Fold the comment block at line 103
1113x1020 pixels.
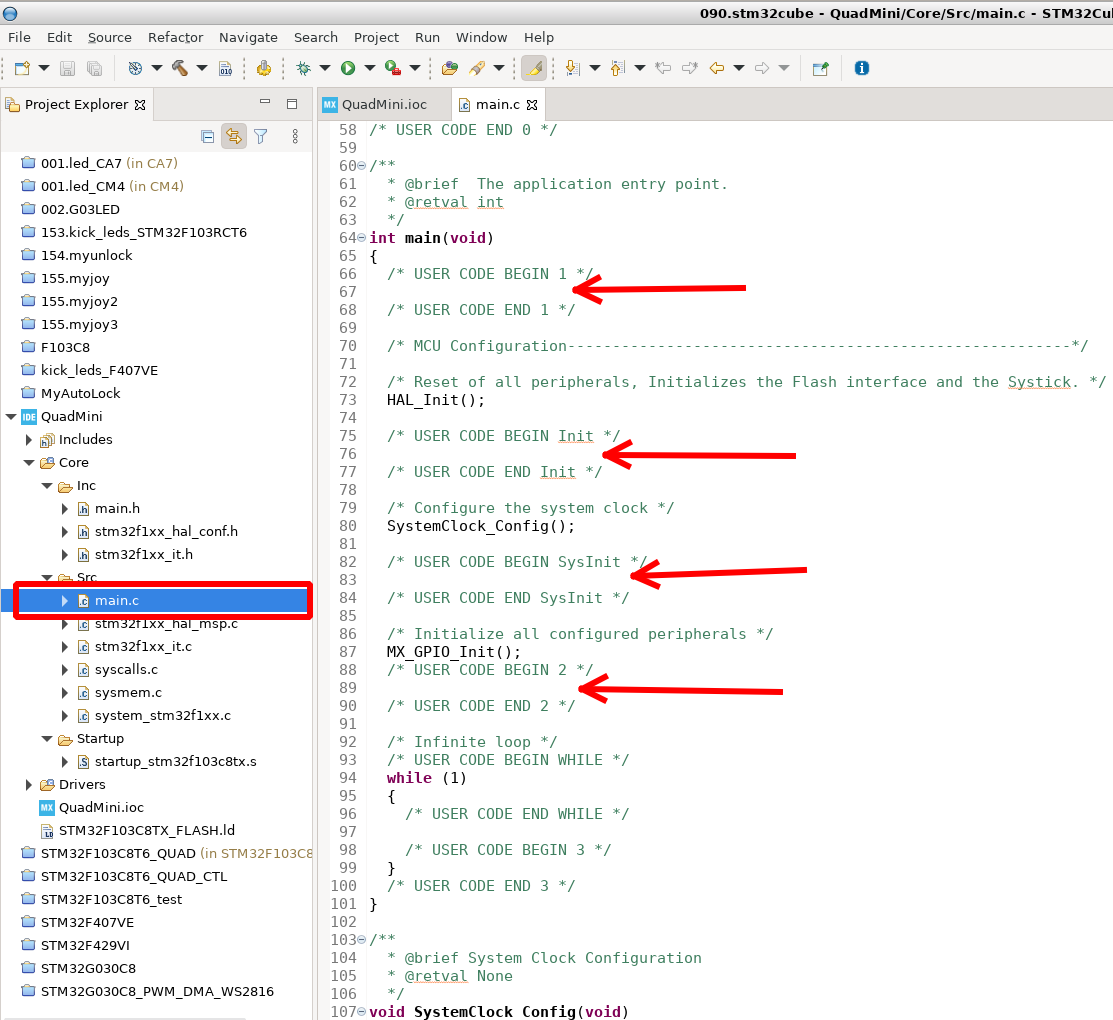tap(362, 940)
